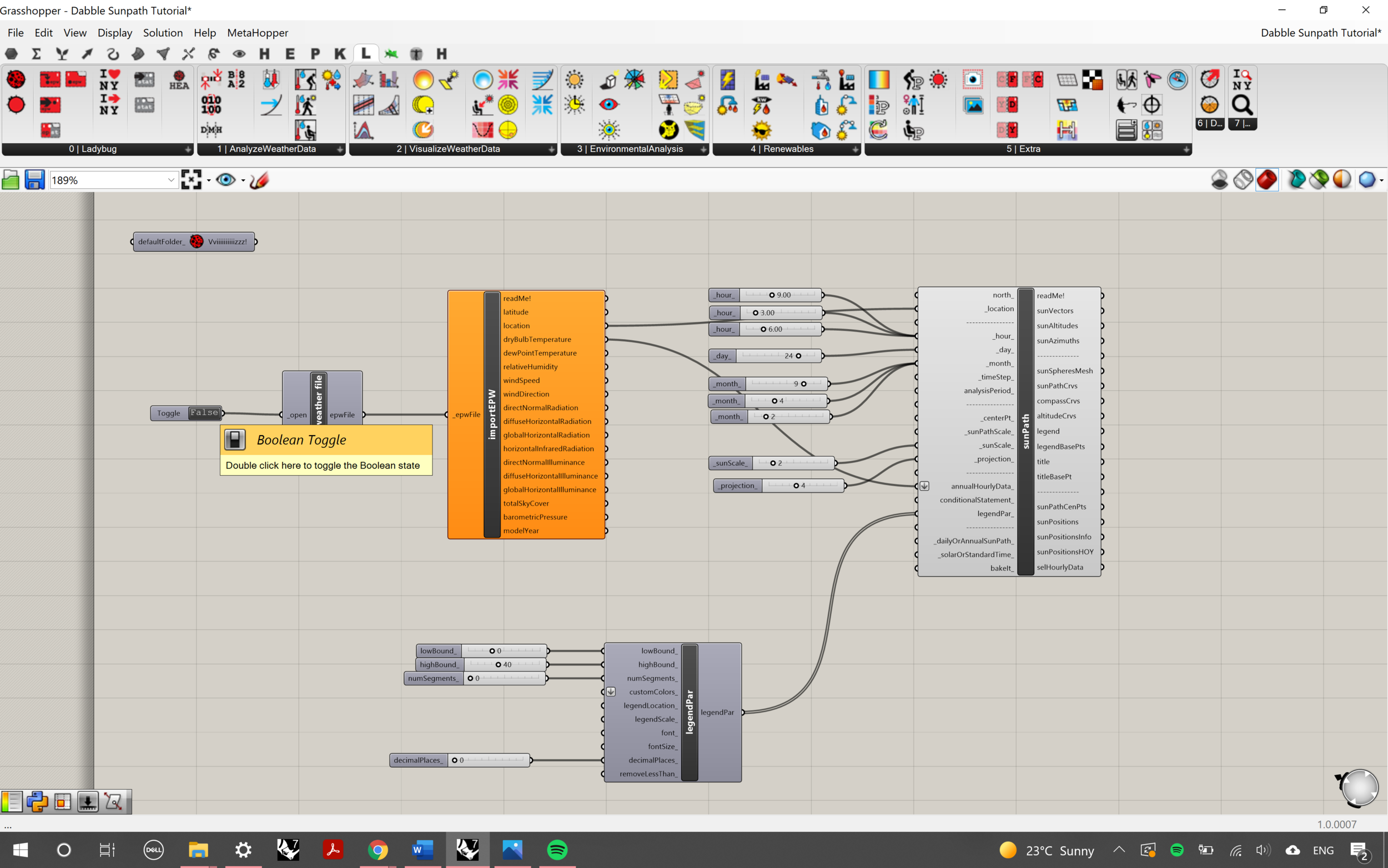Click the Zoom Extents icon
The width and height of the screenshot is (1388, 868).
pyautogui.click(x=191, y=180)
